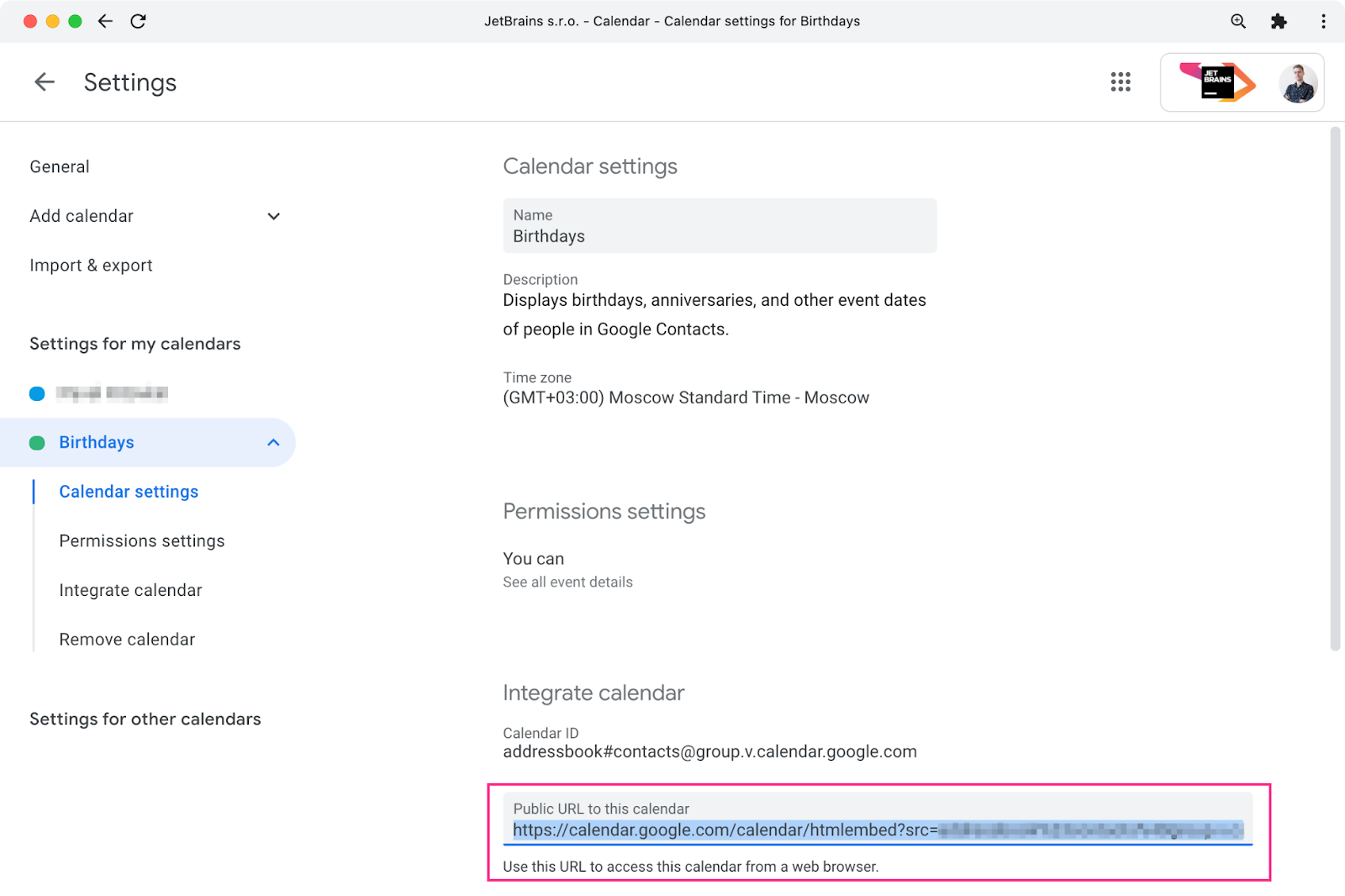Click the browser back navigation arrow
Image resolution: width=1345 pixels, height=896 pixels.
coord(105,21)
